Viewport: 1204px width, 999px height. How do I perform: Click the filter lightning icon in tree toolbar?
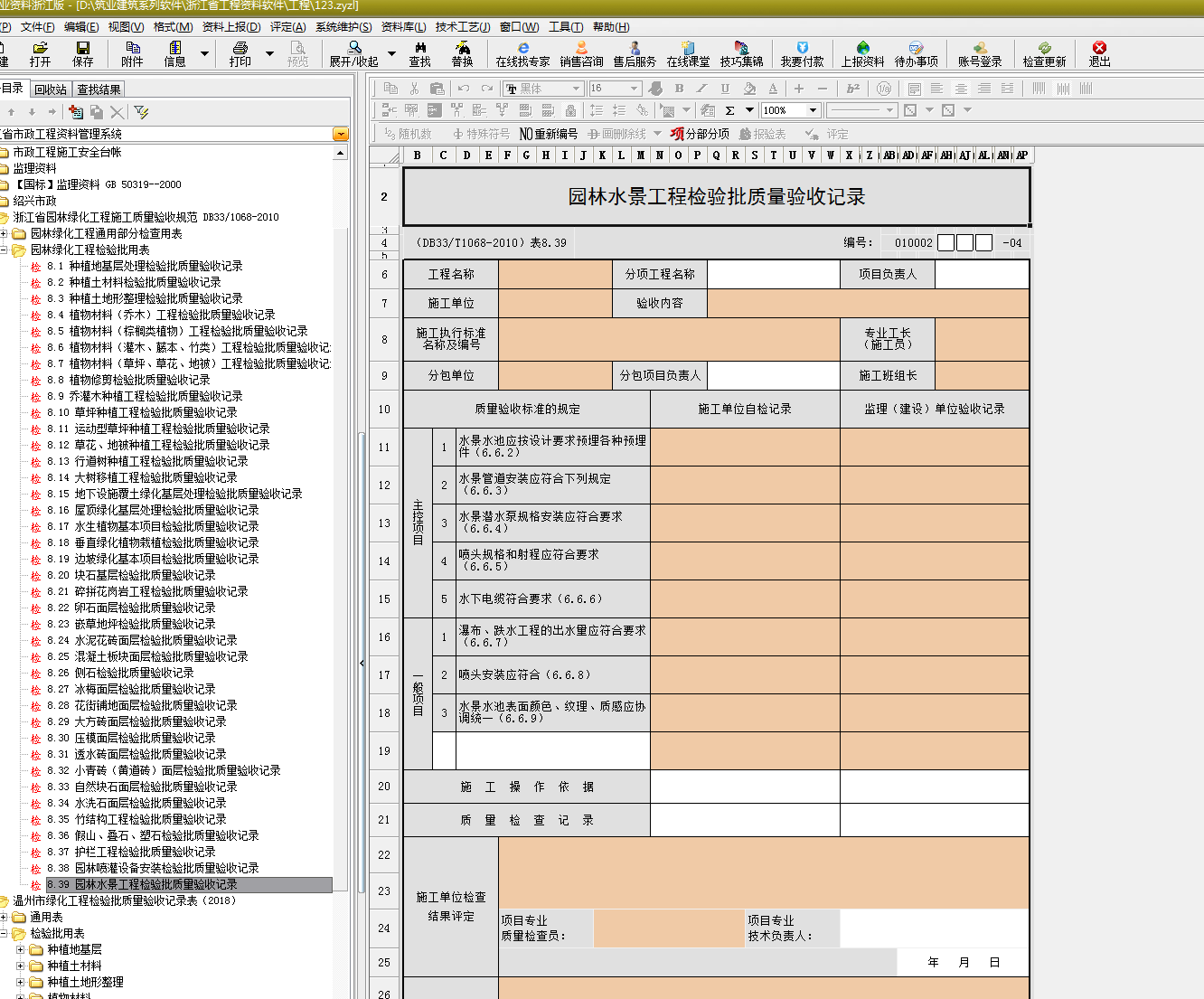coord(141,112)
